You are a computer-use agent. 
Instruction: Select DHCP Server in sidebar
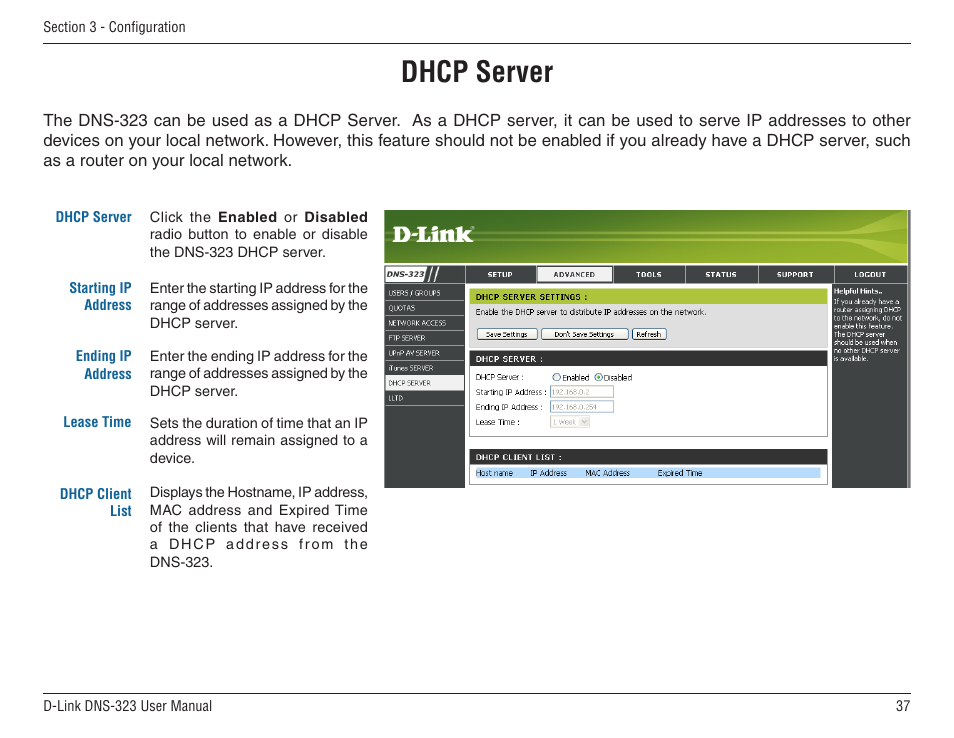click(x=425, y=383)
